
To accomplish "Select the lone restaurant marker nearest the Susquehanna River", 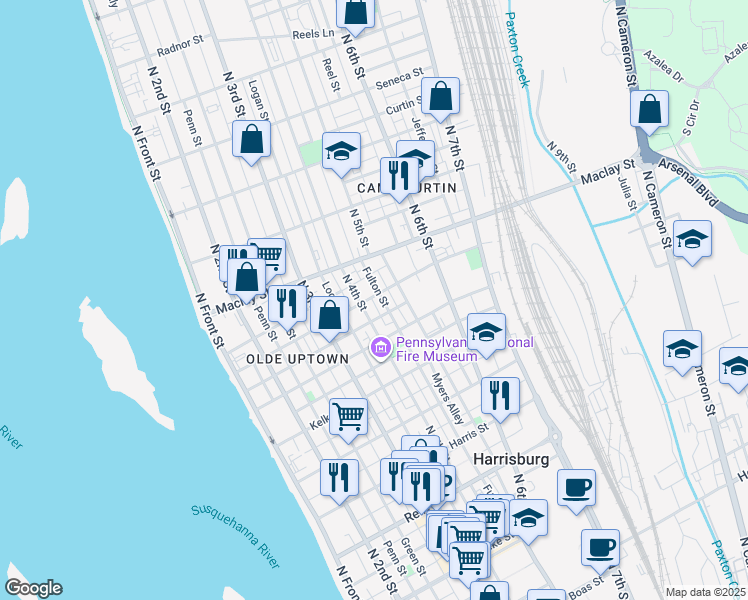I will tap(339, 480).
